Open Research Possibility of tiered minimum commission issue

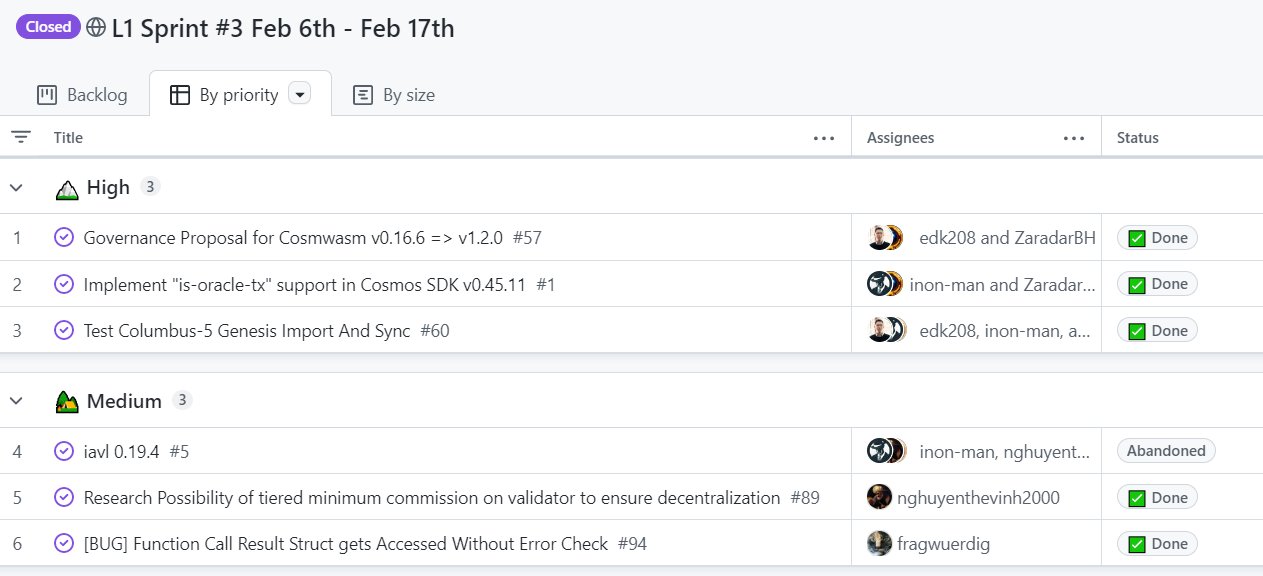(x=432, y=498)
